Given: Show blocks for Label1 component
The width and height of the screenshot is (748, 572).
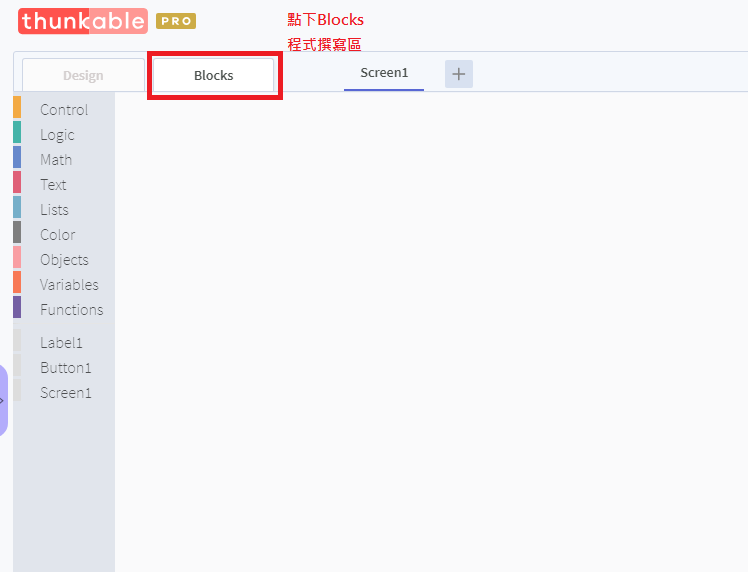Looking at the screenshot, I should click(x=61, y=343).
